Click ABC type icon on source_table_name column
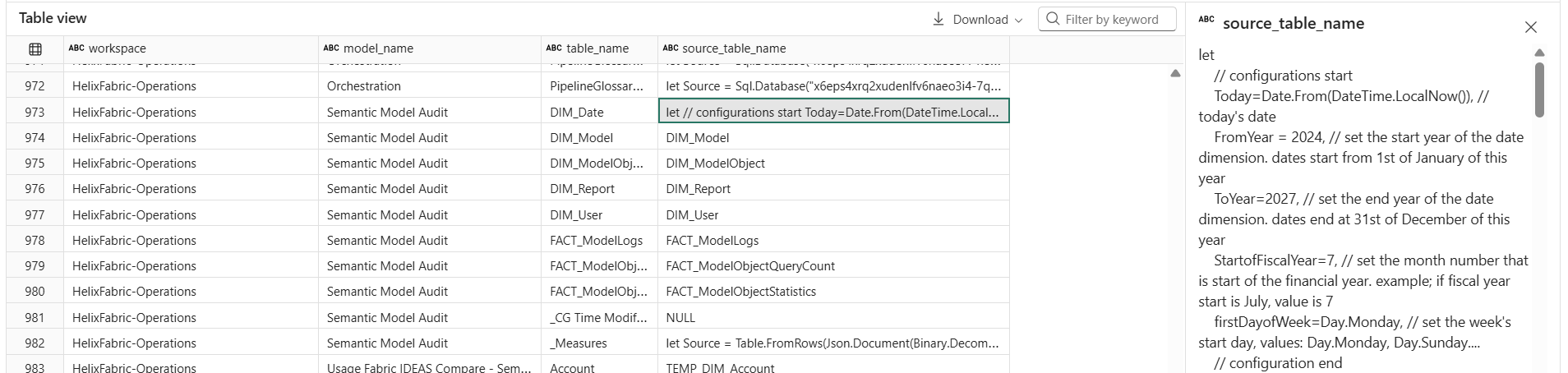 671,48
